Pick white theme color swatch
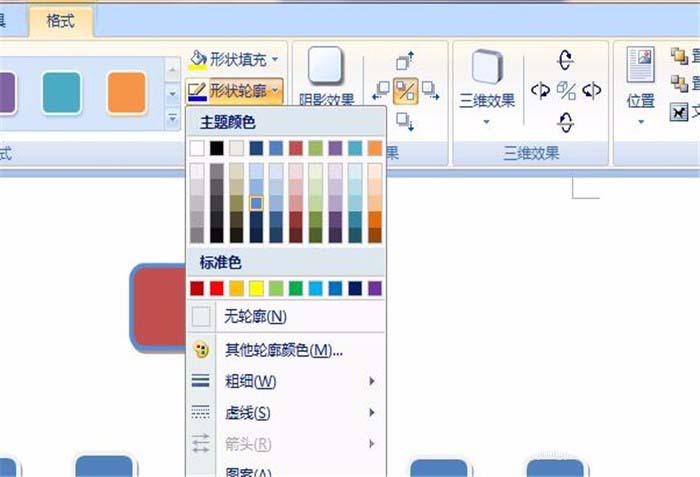 (x=197, y=148)
